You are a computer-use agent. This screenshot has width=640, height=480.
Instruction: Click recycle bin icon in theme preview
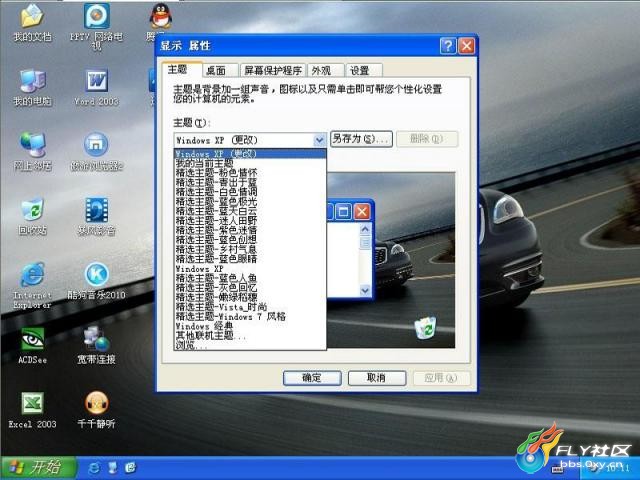425,328
